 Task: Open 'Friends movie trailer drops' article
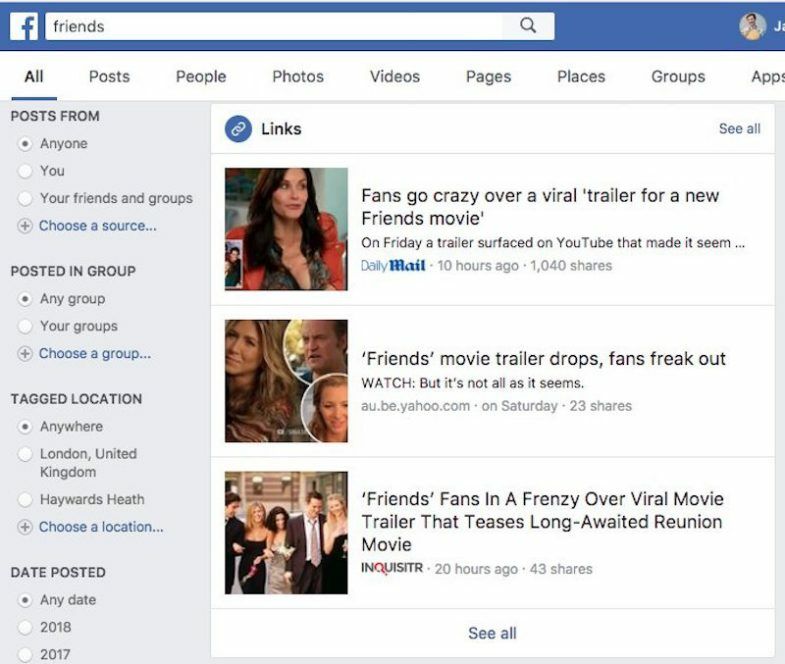pos(543,359)
